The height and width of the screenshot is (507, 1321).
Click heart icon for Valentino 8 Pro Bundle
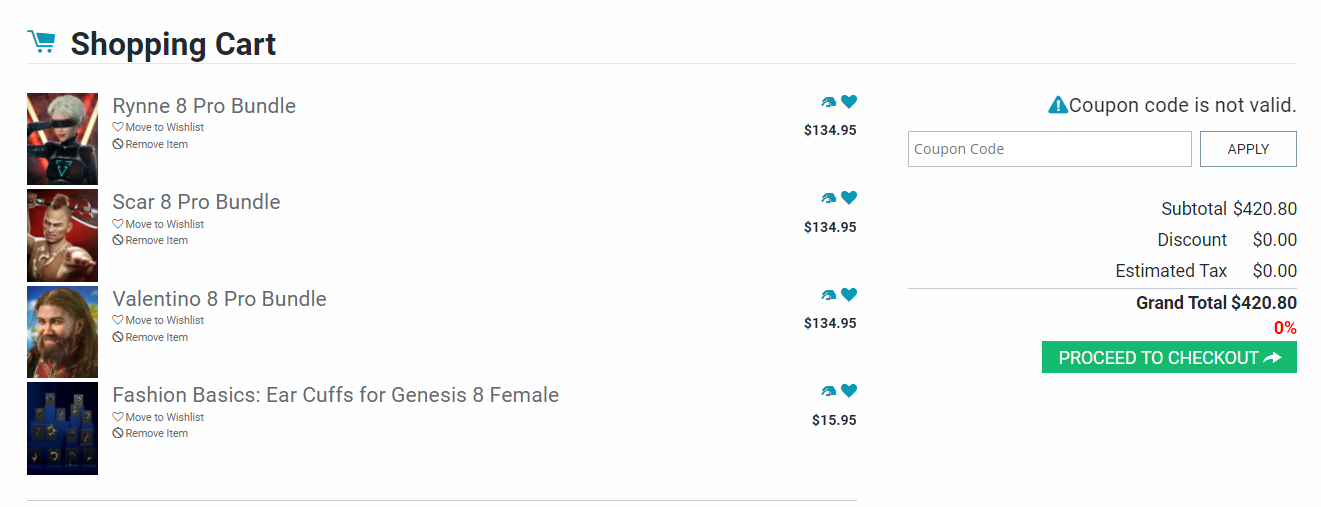849,294
